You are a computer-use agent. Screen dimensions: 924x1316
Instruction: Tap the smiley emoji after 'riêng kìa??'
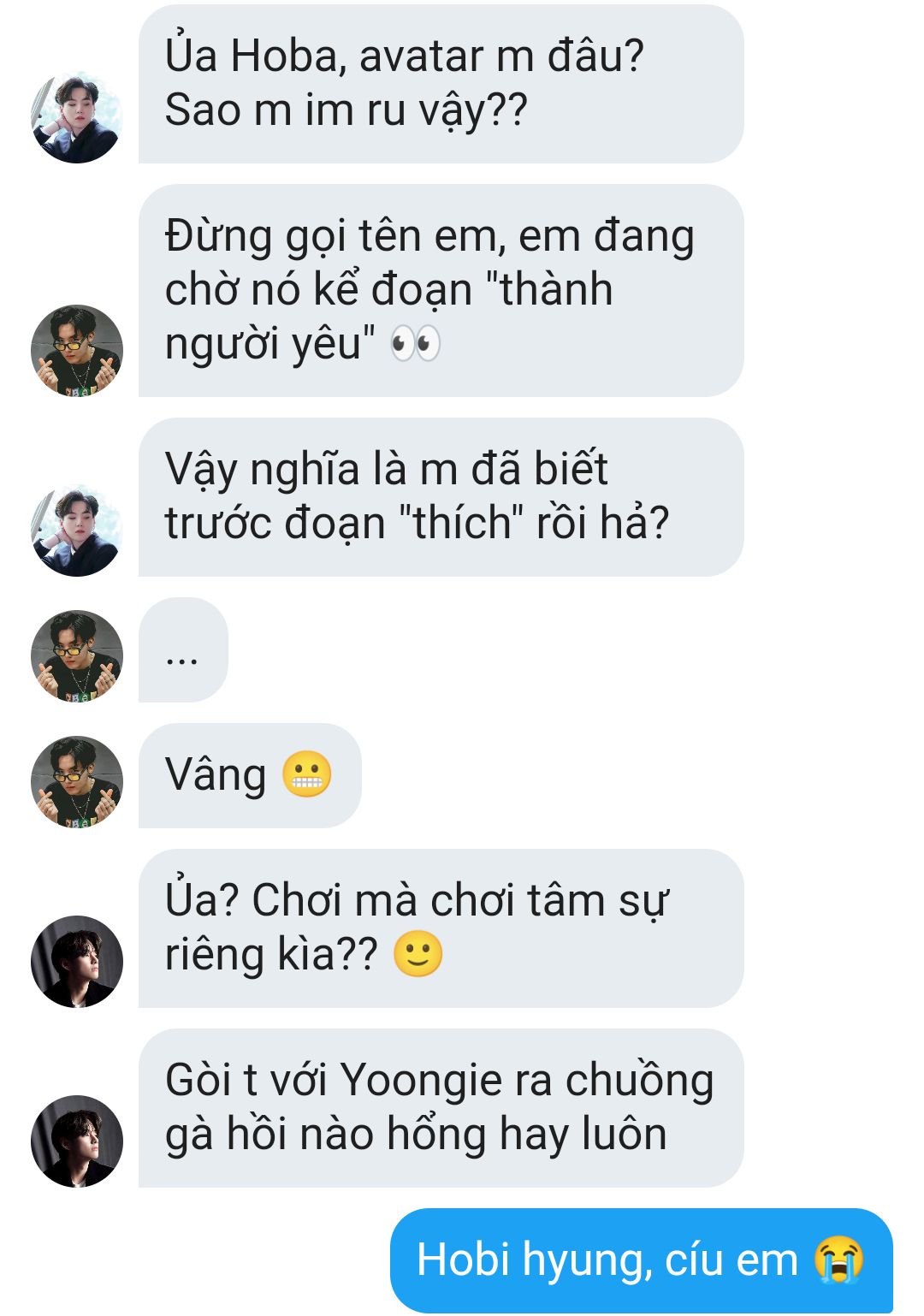[418, 954]
